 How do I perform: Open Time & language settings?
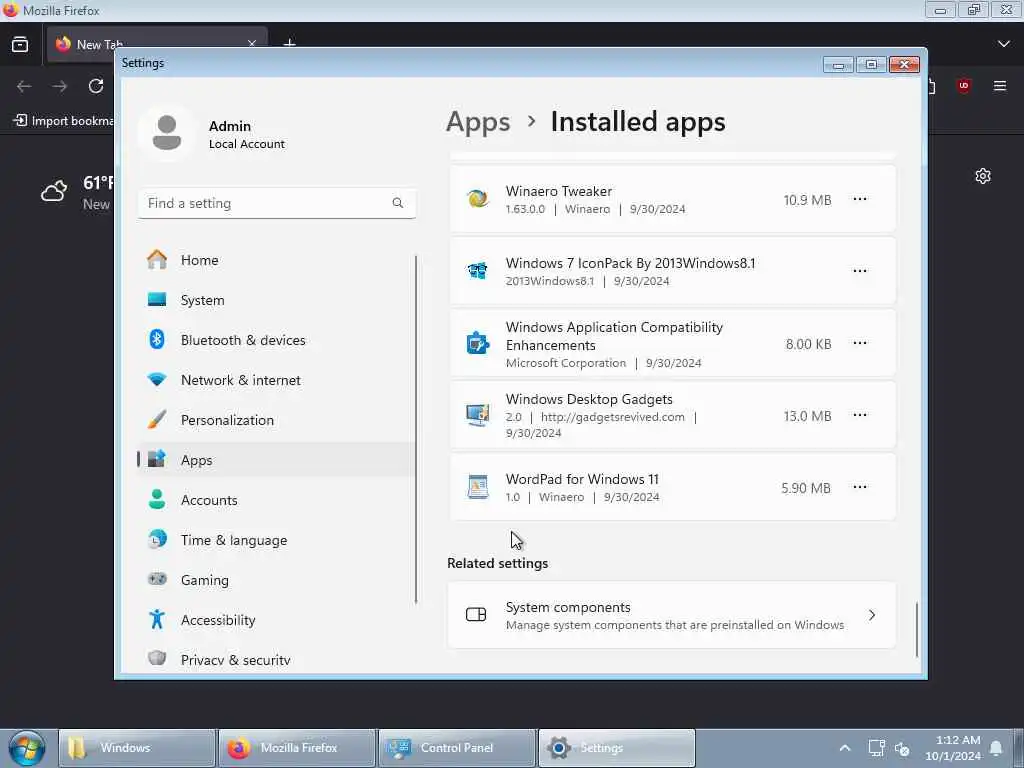tap(276, 540)
